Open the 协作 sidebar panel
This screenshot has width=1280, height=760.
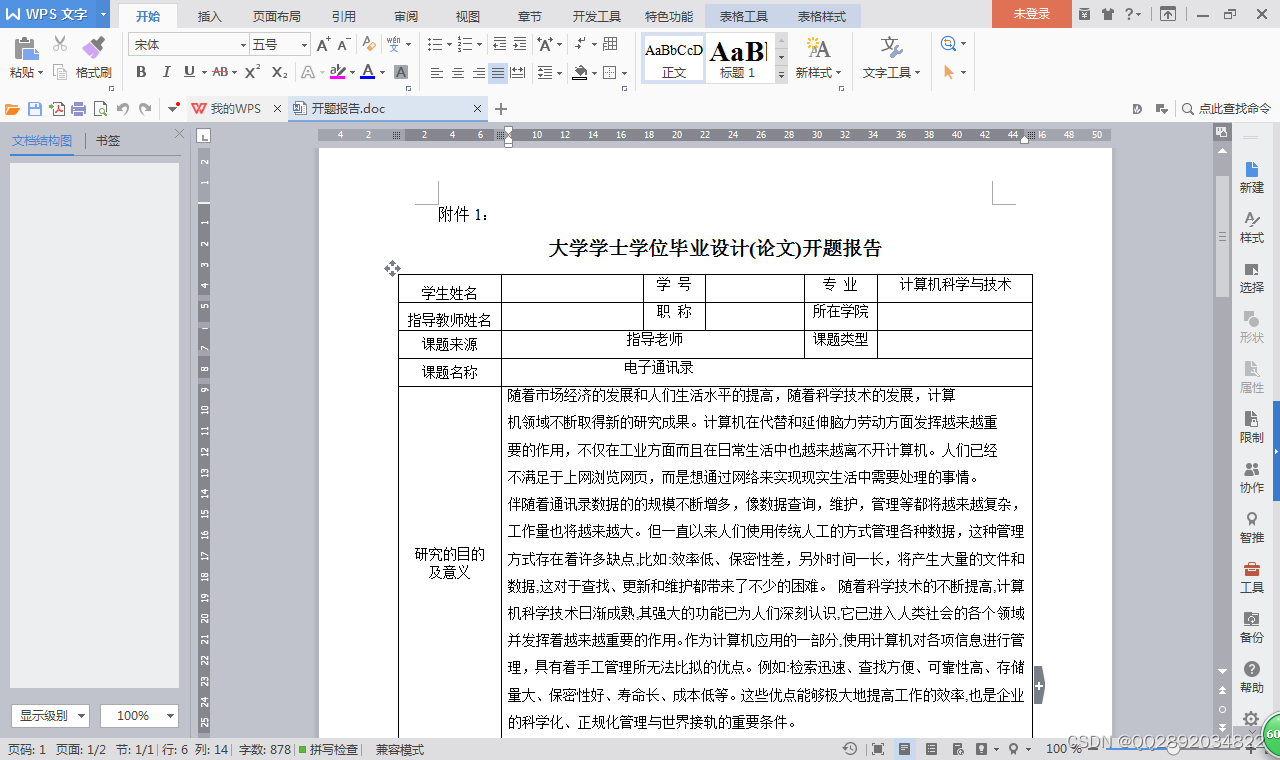(1252, 478)
